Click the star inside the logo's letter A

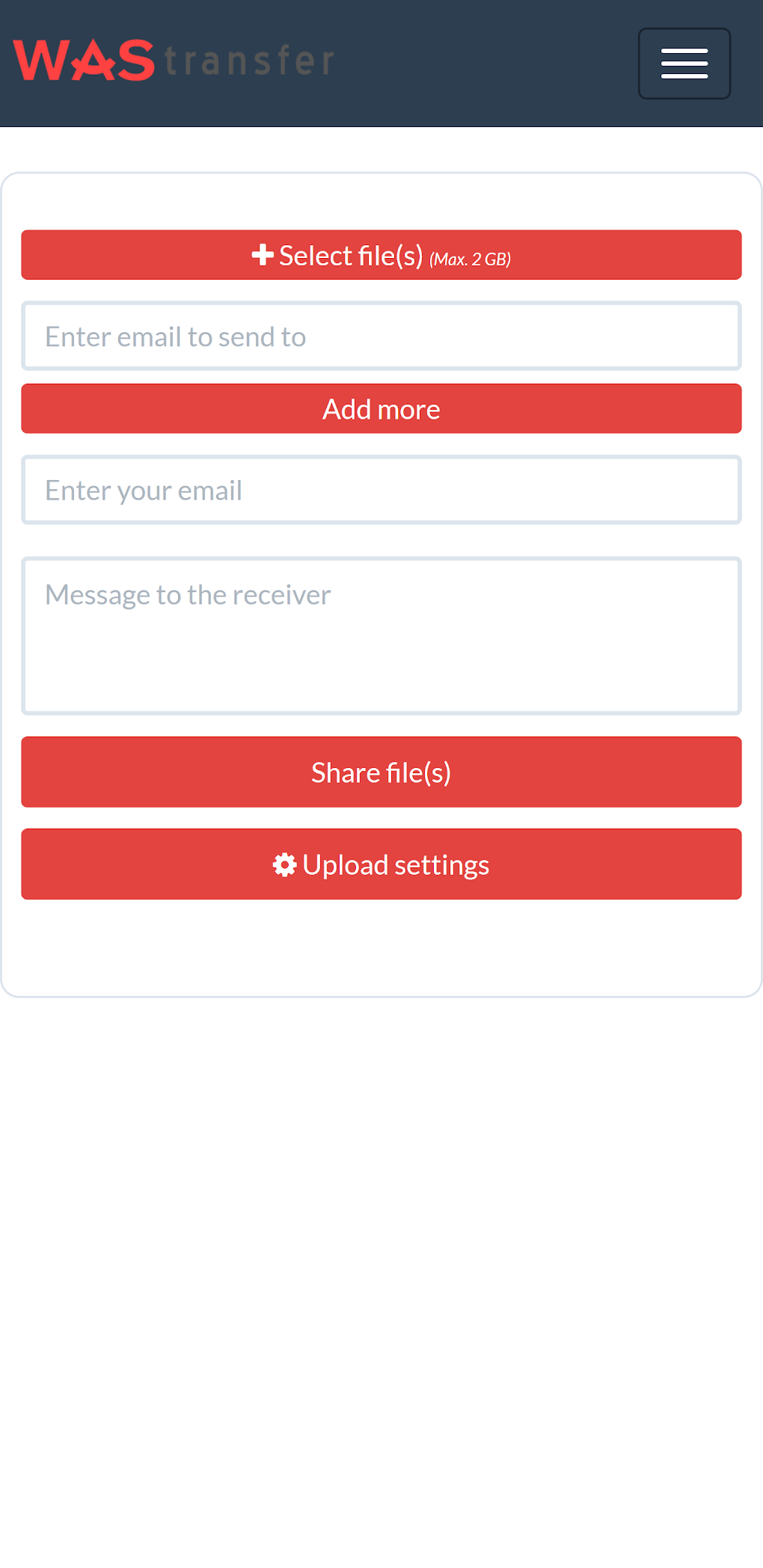coord(92,63)
